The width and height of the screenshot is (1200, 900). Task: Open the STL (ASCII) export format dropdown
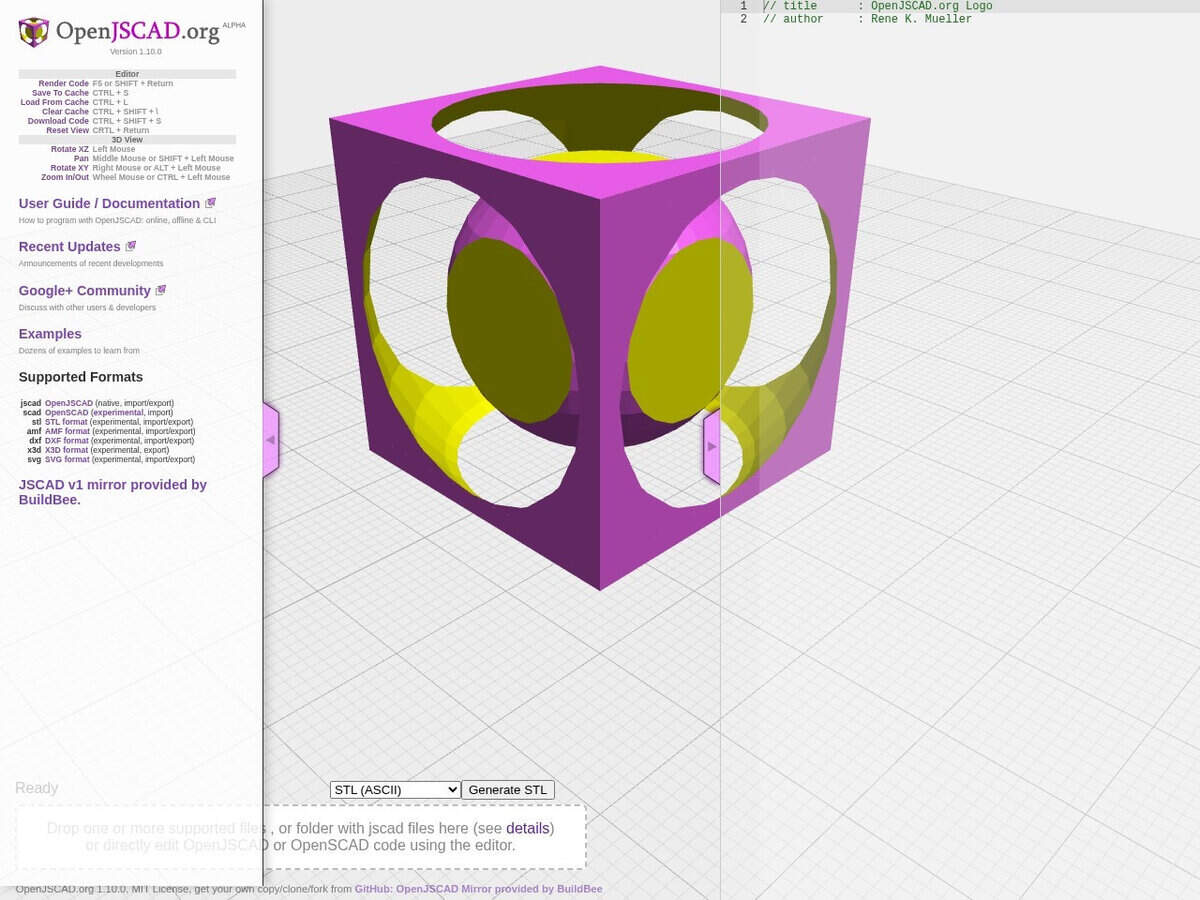coord(395,790)
